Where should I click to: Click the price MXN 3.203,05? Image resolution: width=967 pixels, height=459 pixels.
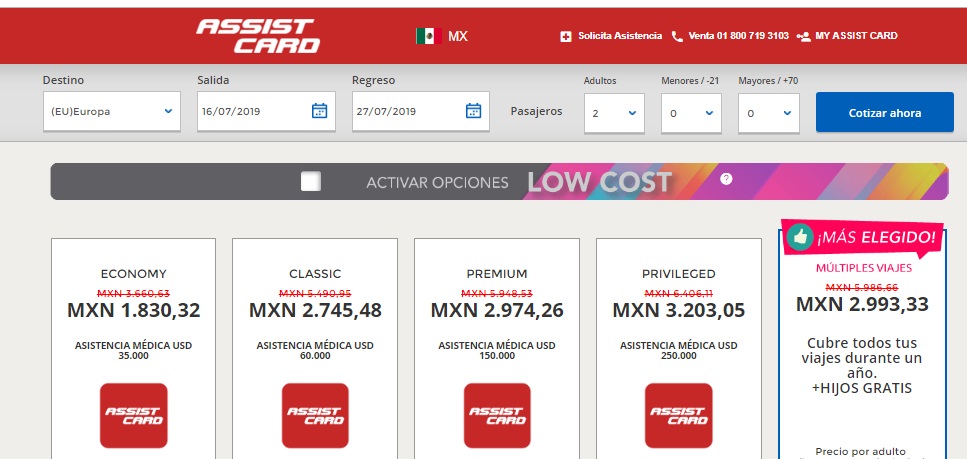(678, 310)
